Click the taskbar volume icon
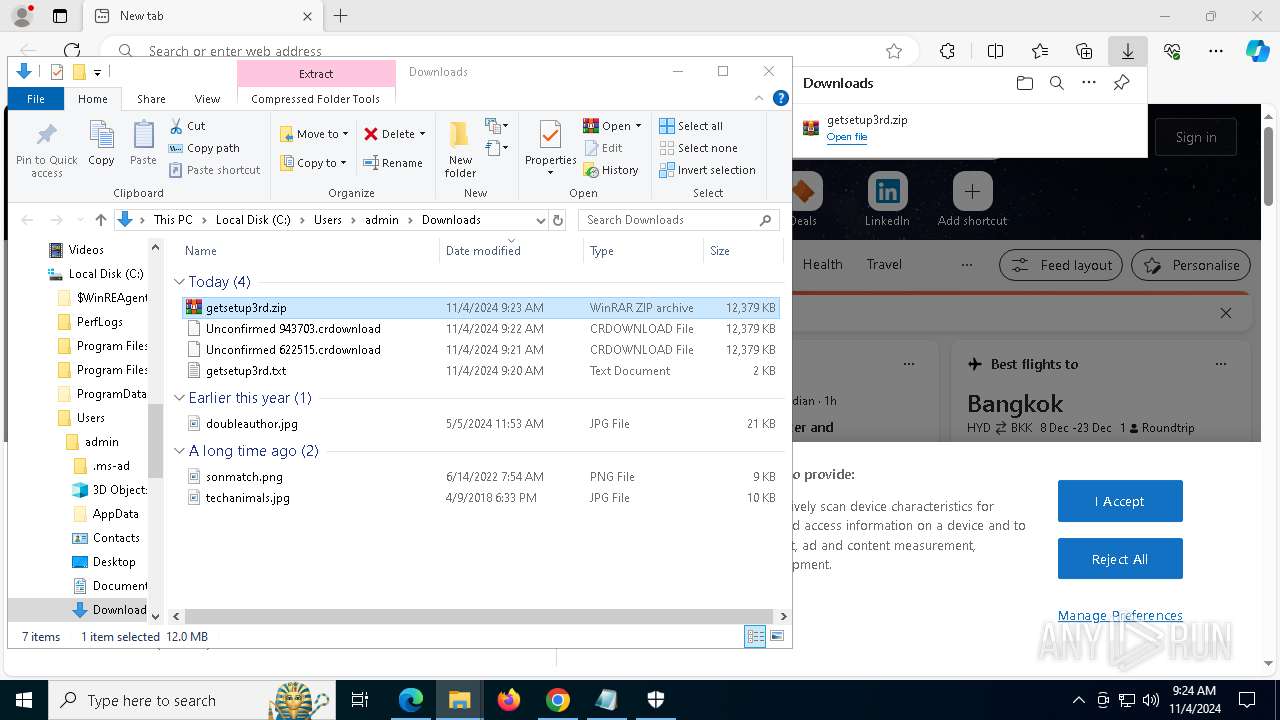Image resolution: width=1280 pixels, height=720 pixels. (x=1150, y=700)
